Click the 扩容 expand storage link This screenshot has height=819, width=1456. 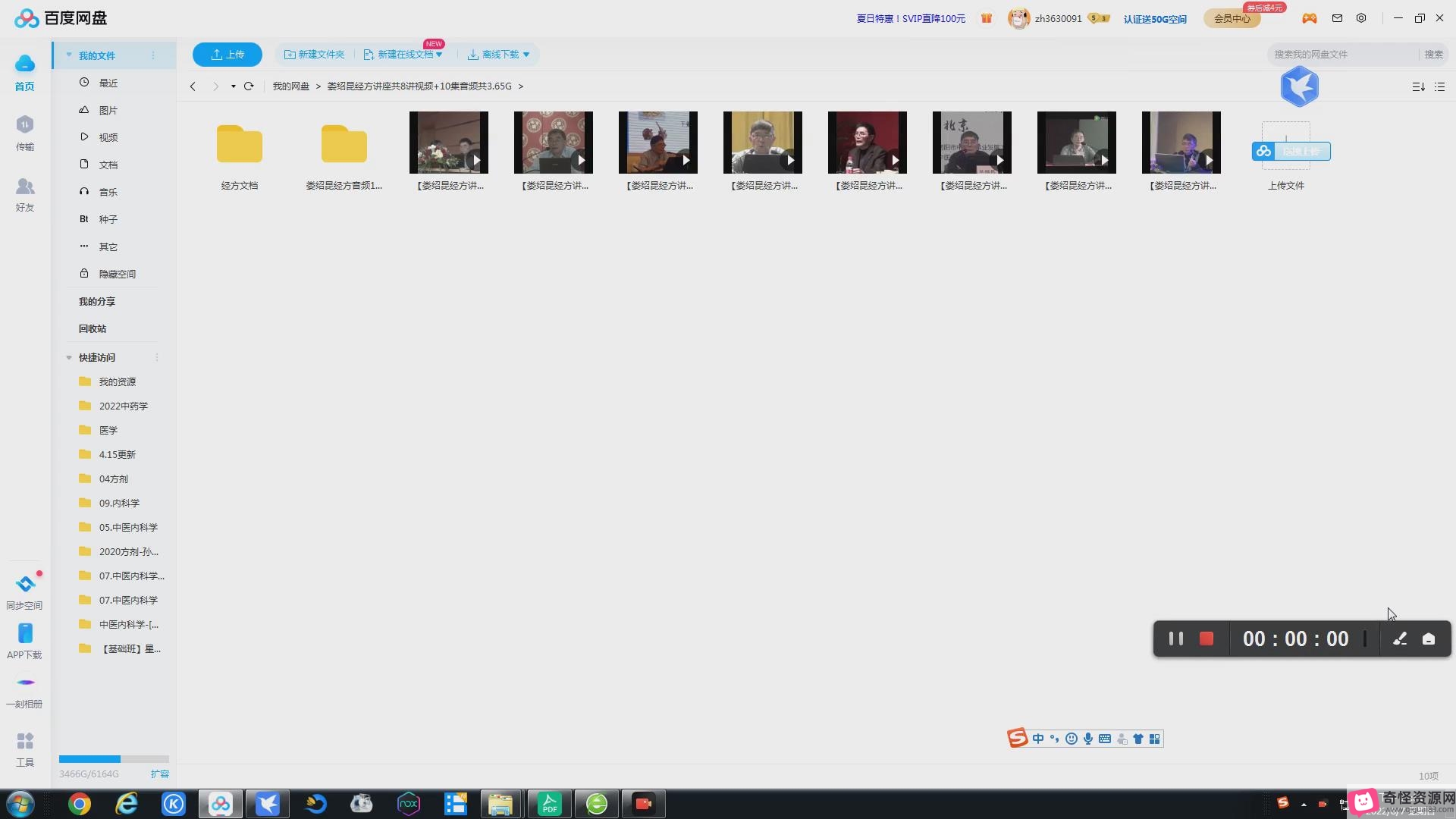click(159, 774)
